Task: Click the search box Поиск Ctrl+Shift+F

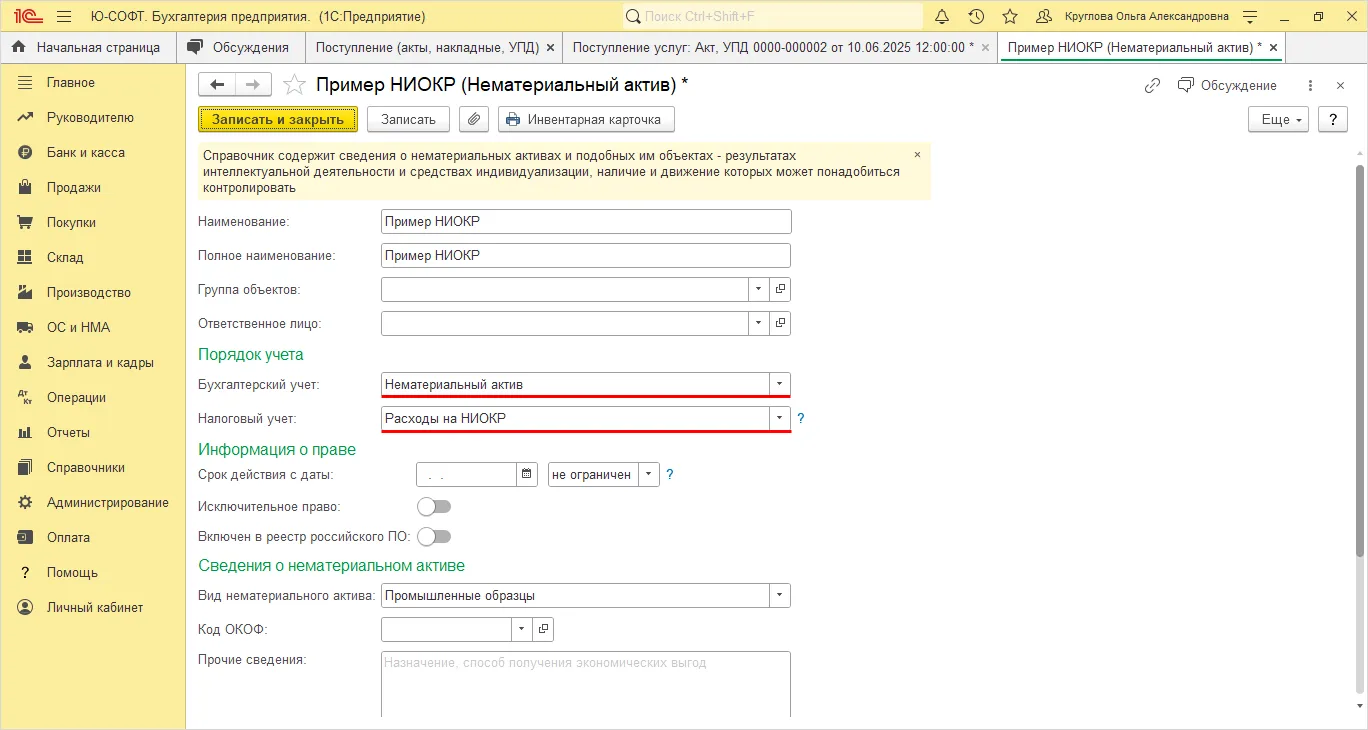Action: pos(773,16)
